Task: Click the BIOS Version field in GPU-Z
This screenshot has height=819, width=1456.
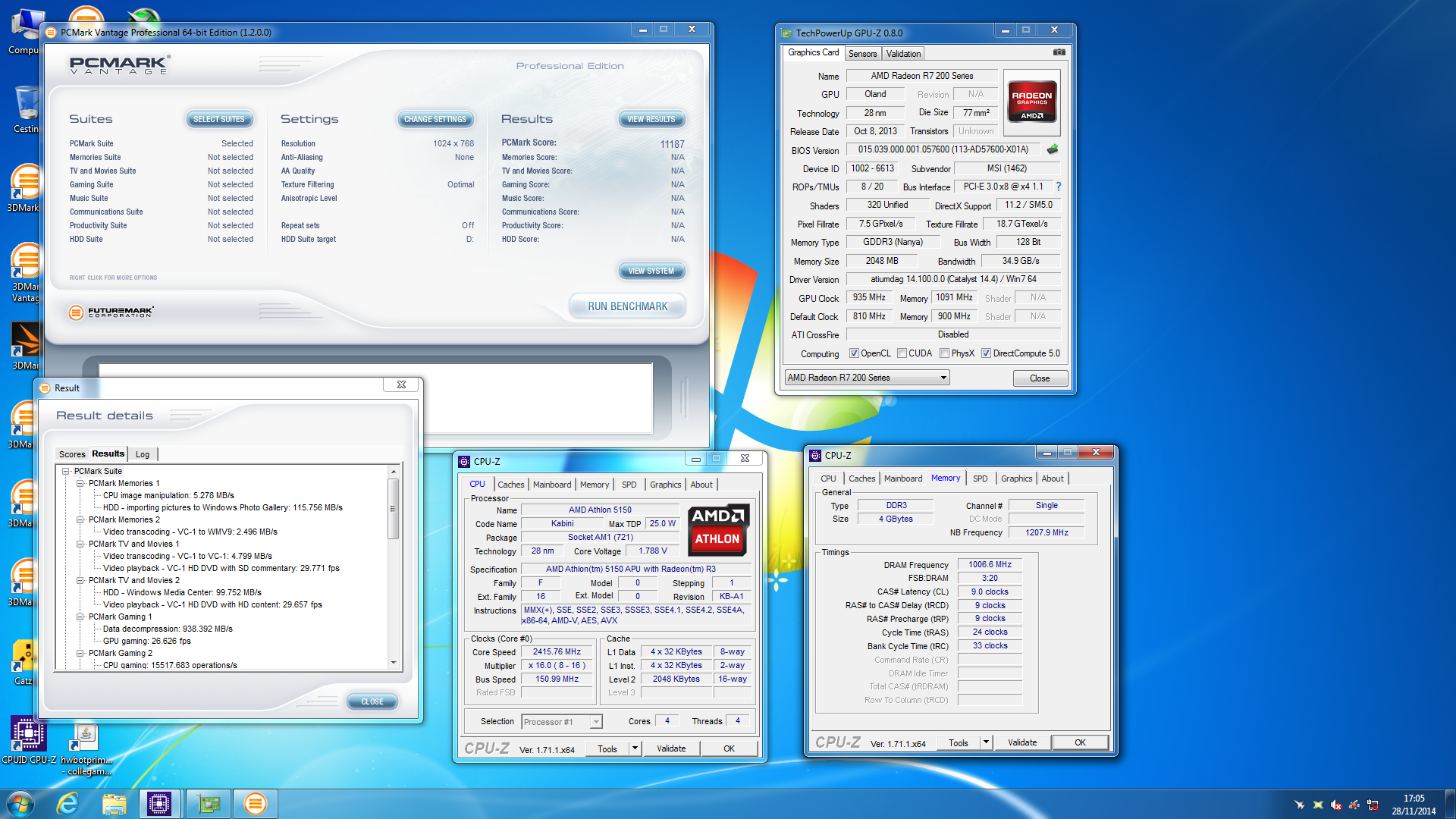Action: [x=943, y=149]
